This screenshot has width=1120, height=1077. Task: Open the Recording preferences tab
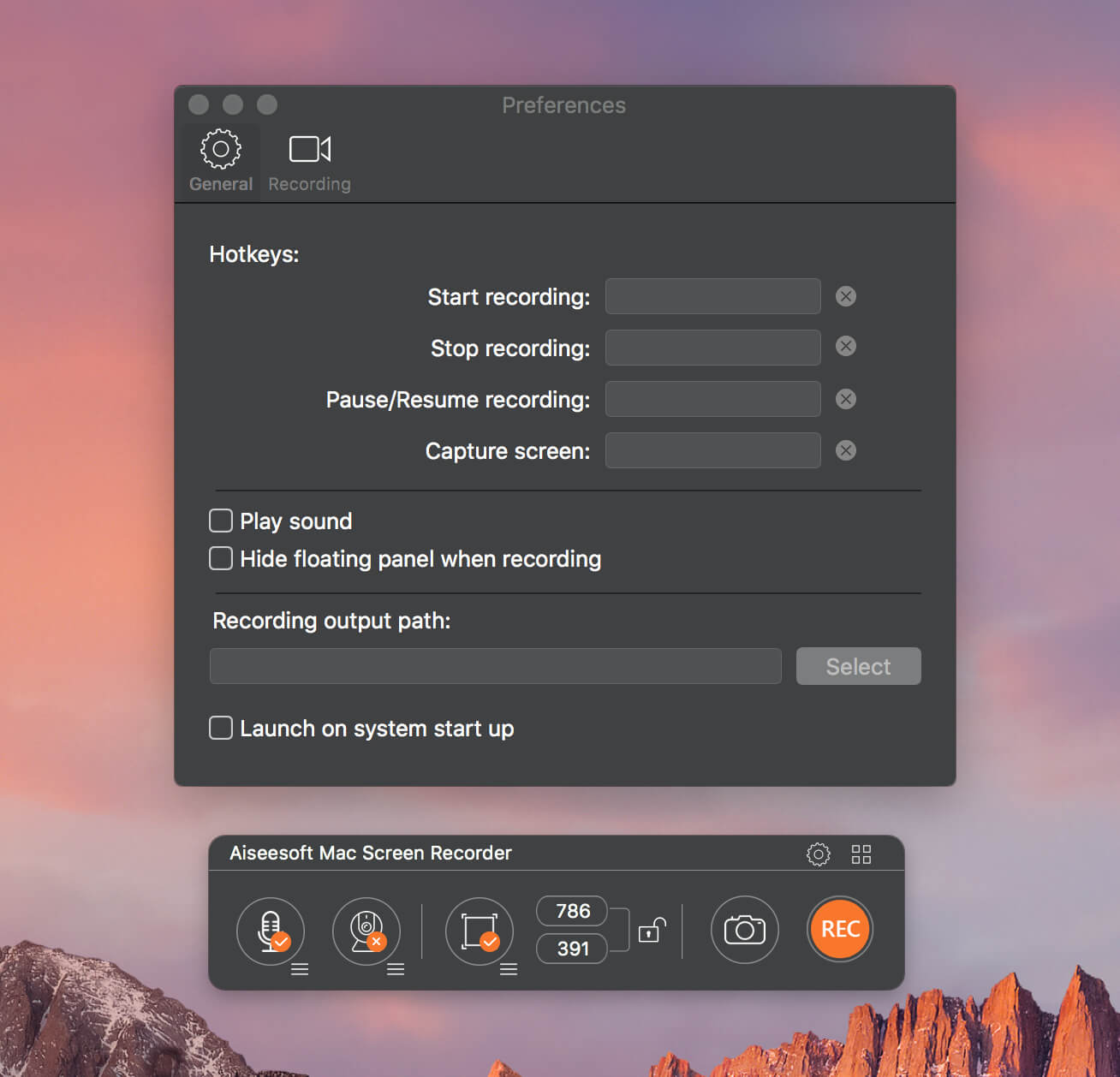tap(309, 162)
